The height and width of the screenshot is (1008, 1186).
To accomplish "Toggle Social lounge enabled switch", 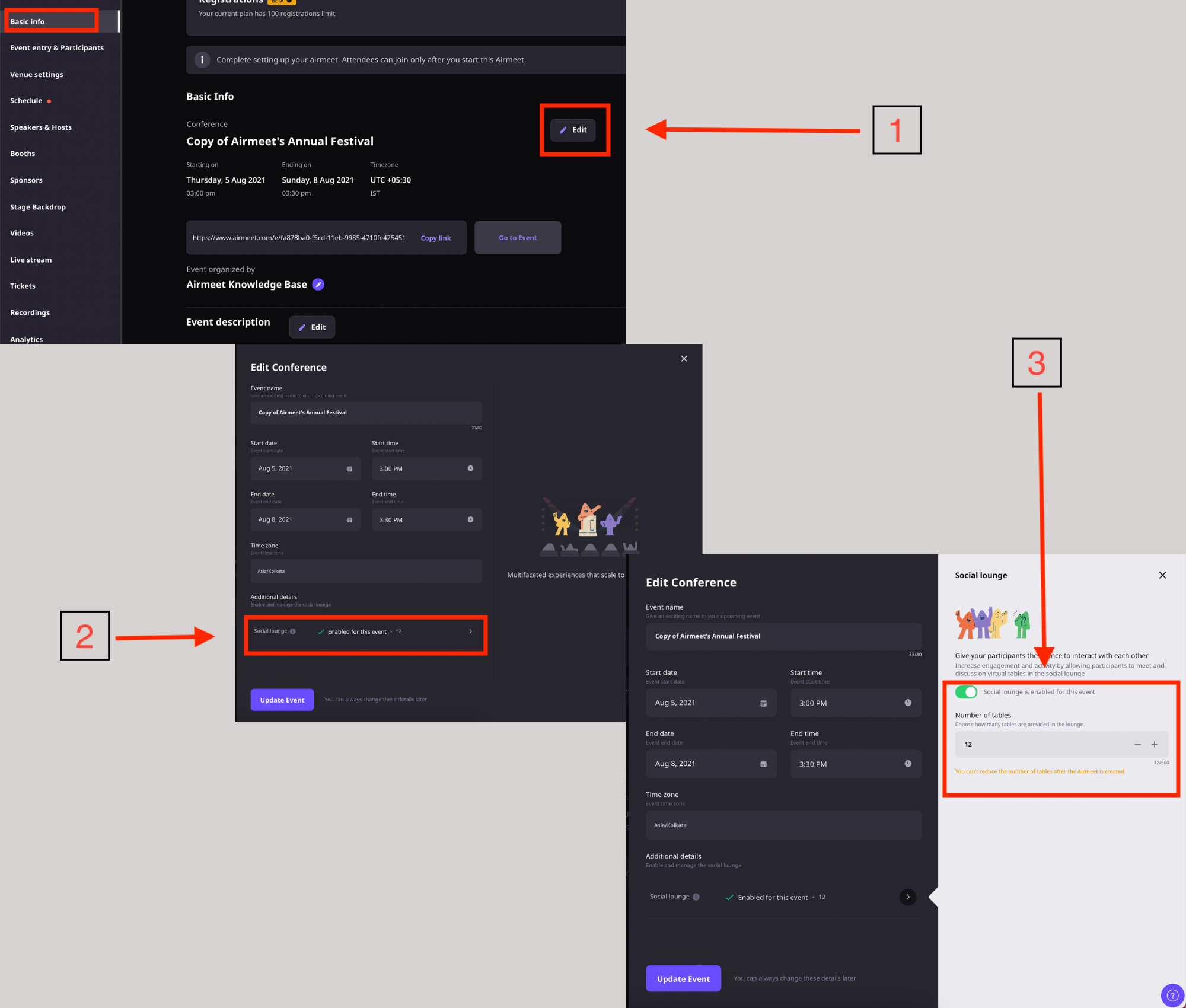I will click(966, 692).
